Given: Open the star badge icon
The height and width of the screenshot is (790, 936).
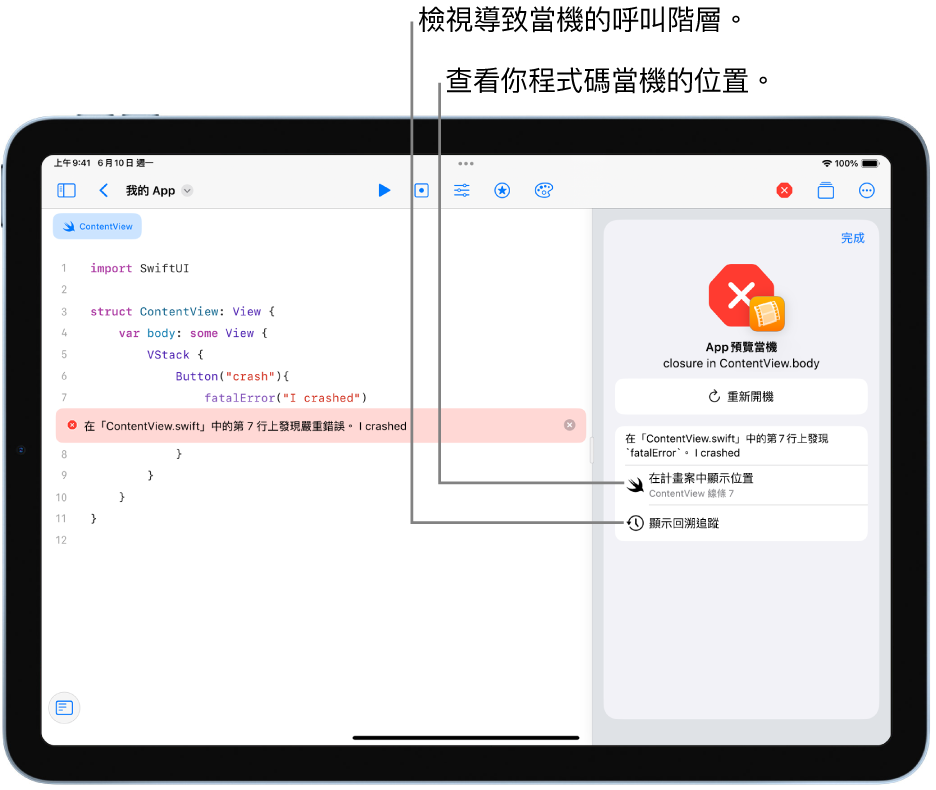Looking at the screenshot, I should [502, 190].
